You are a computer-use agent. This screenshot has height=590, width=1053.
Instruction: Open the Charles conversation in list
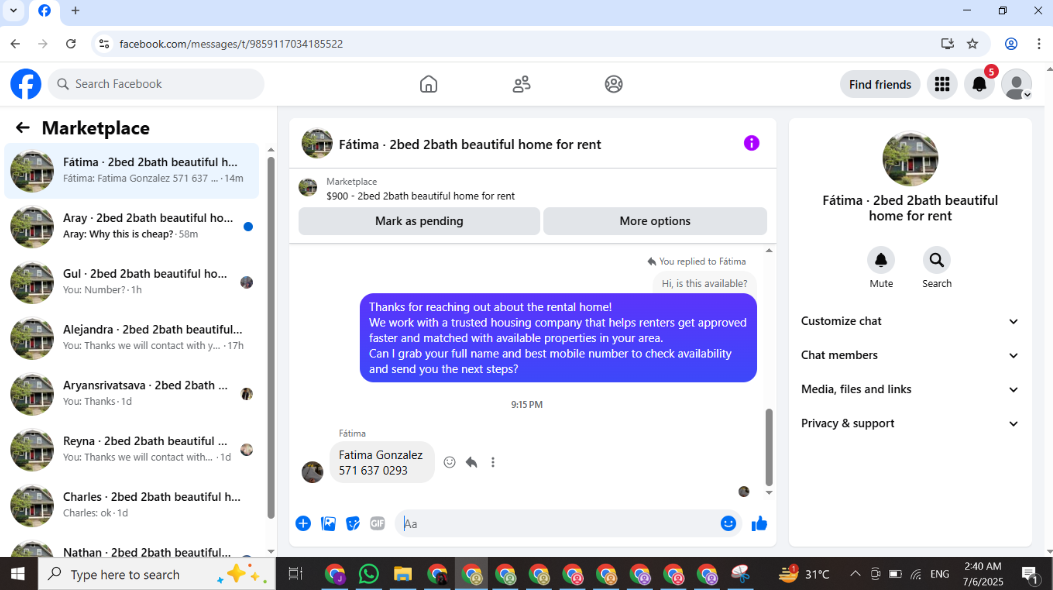(x=132, y=505)
